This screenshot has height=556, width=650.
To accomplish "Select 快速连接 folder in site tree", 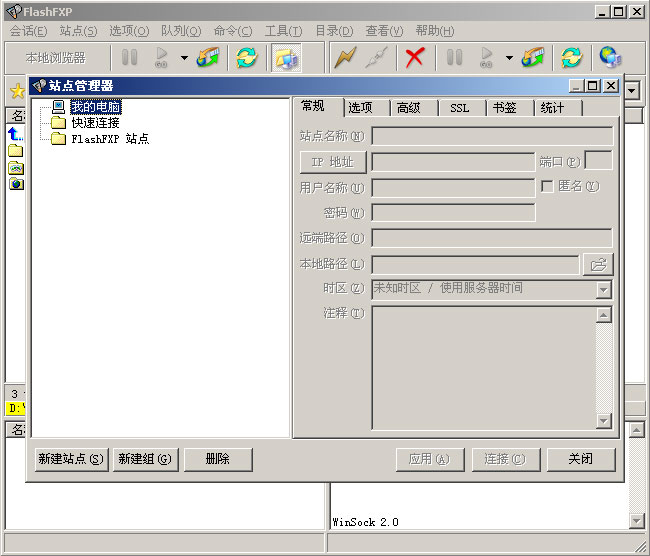I will 95,123.
